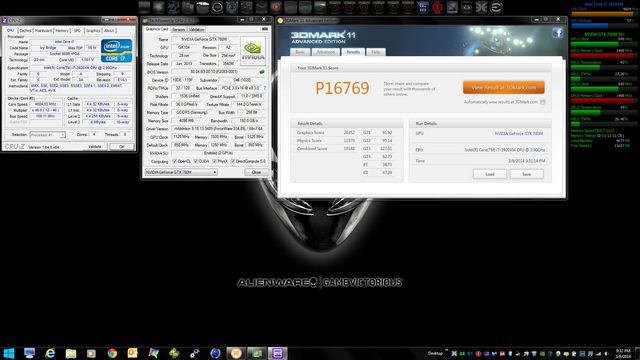Click the red circular tray icon
The width and height of the screenshot is (640, 360).
(x=478, y=353)
